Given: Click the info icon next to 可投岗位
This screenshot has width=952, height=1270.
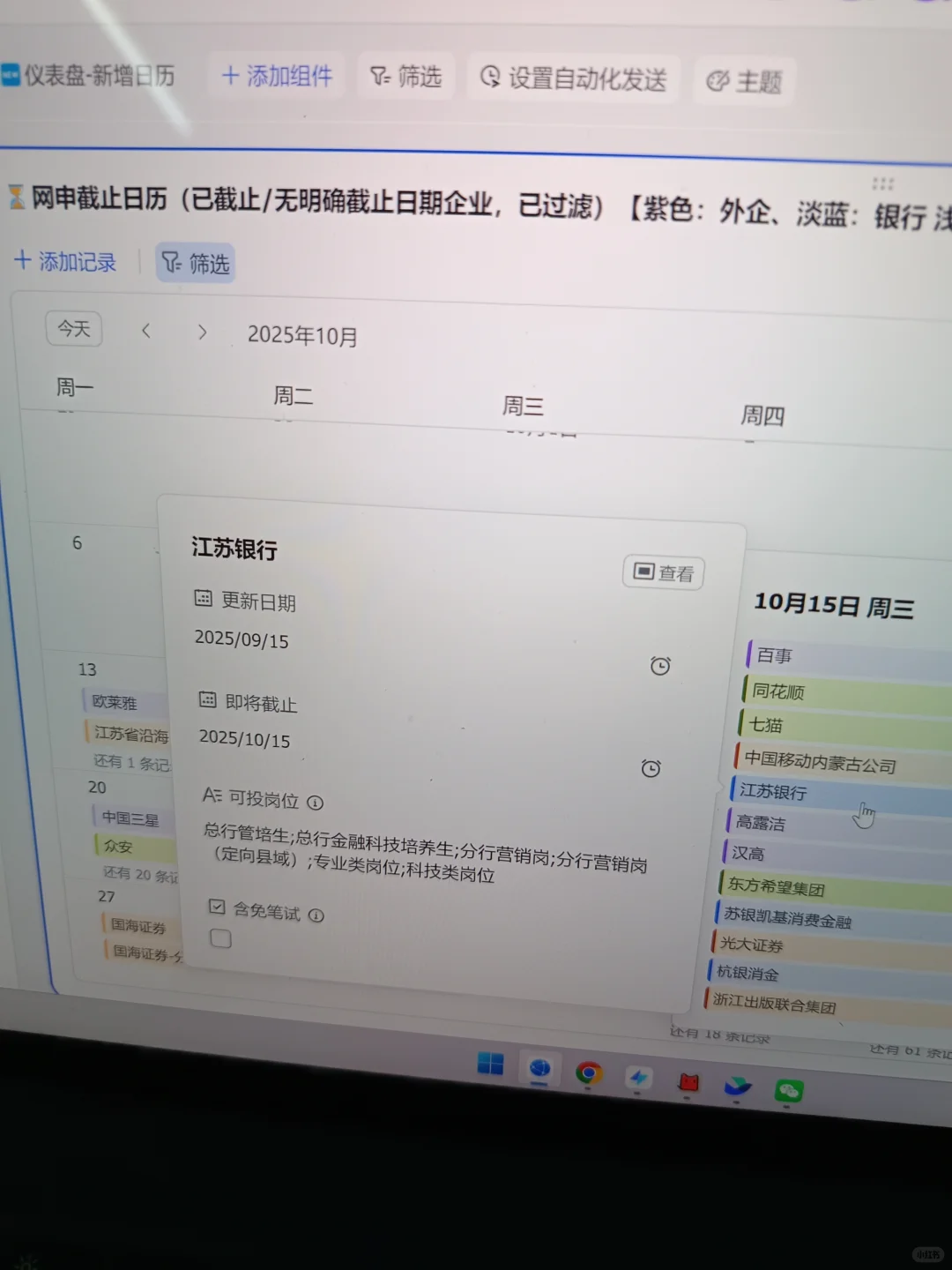Looking at the screenshot, I should (315, 803).
